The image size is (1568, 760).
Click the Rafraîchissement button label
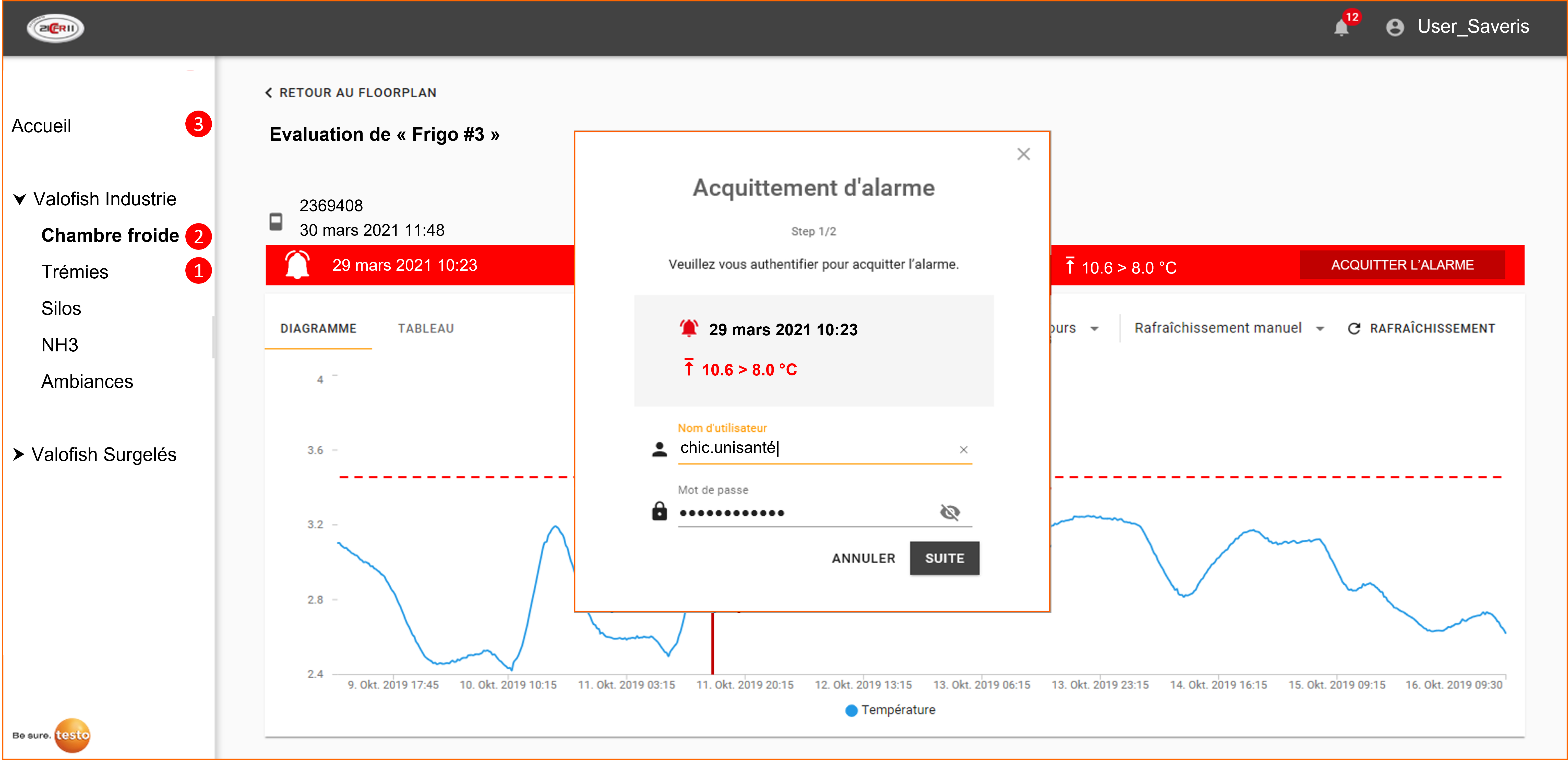[x=1432, y=328]
